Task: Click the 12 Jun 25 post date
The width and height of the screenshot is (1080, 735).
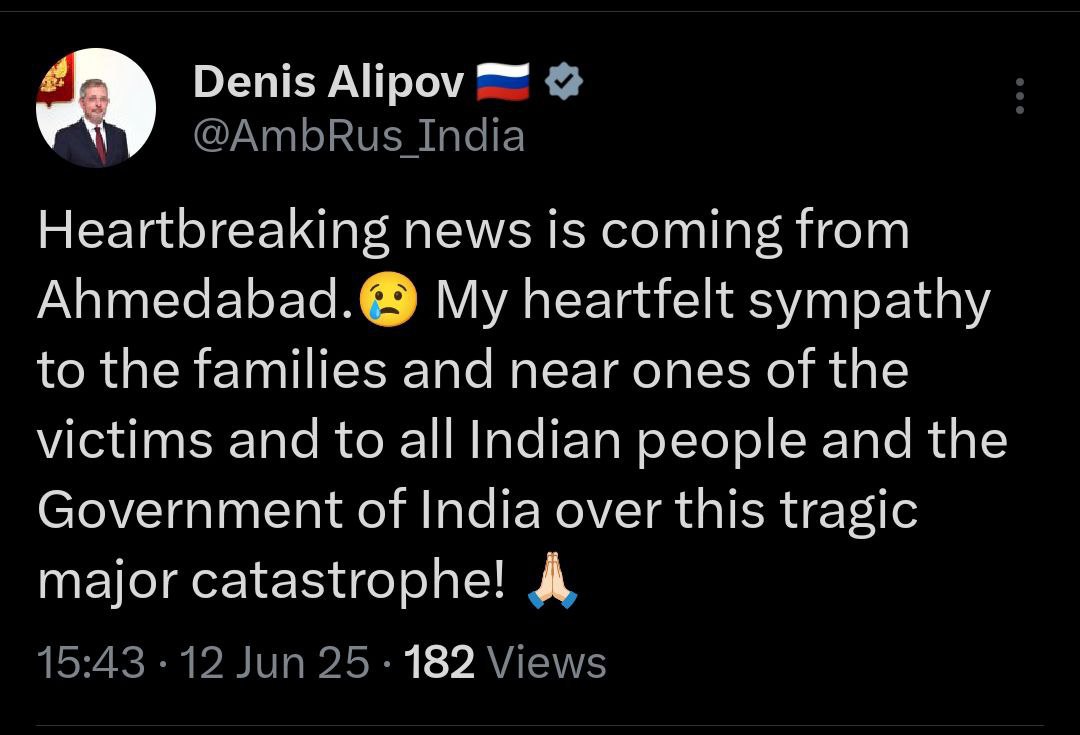Action: (275, 662)
